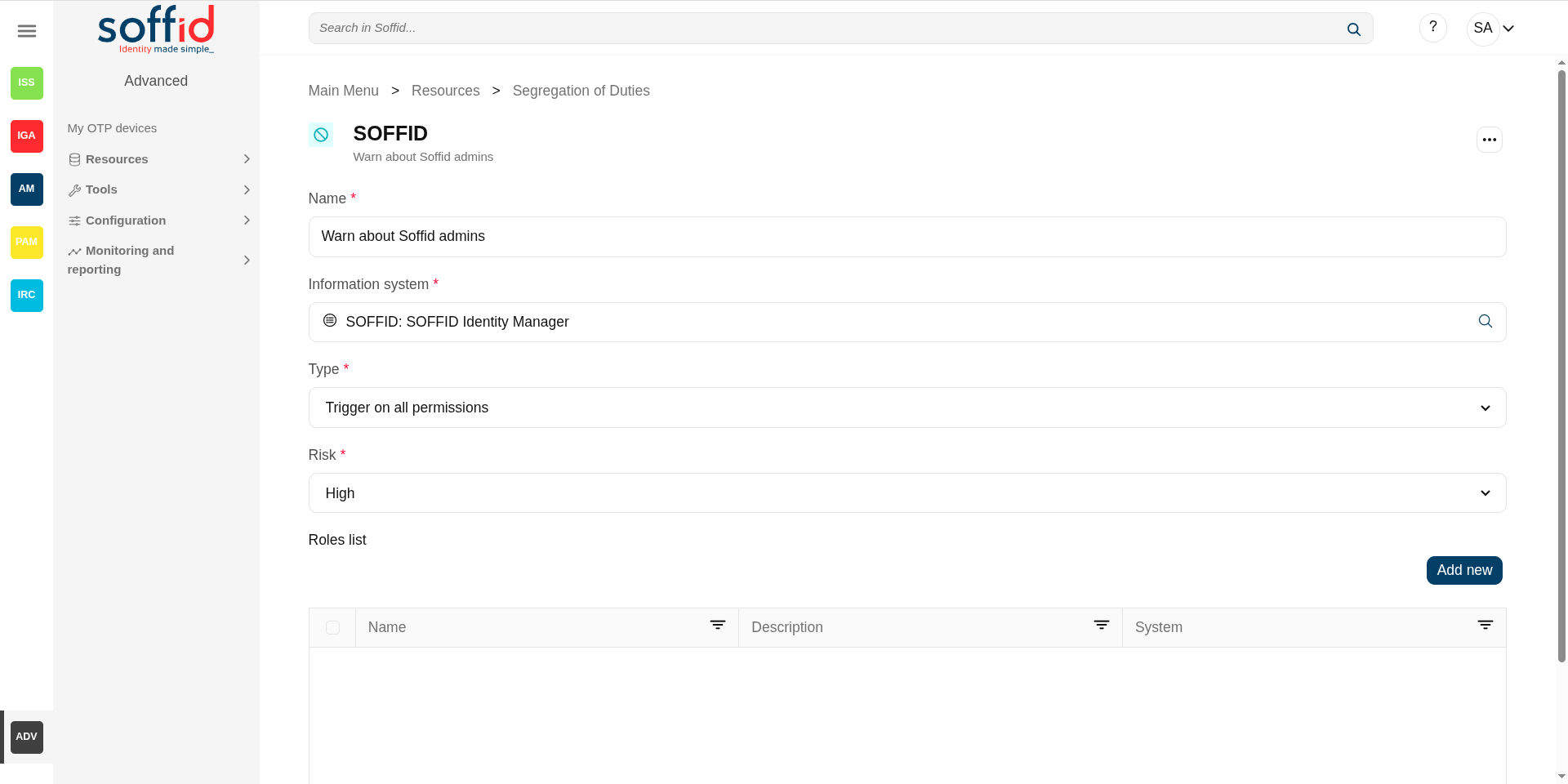Click the Monitoring chart icon
1568x784 pixels.
tap(74, 252)
